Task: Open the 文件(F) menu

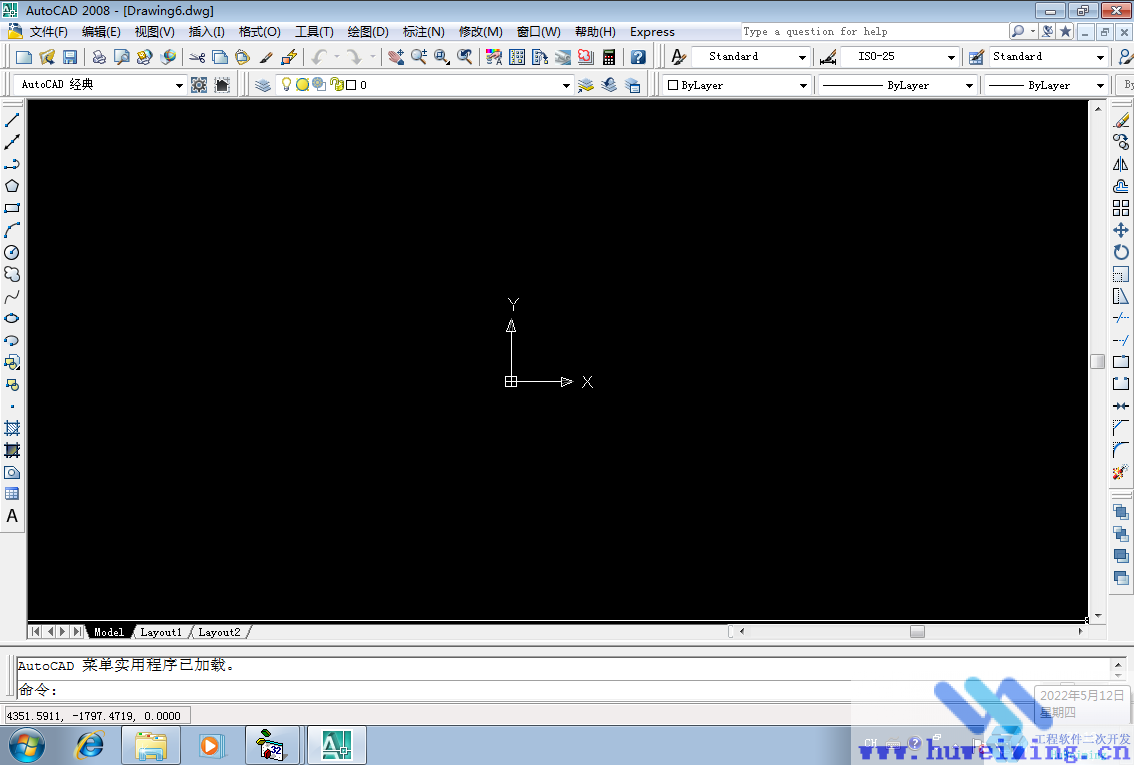Action: 48,32
